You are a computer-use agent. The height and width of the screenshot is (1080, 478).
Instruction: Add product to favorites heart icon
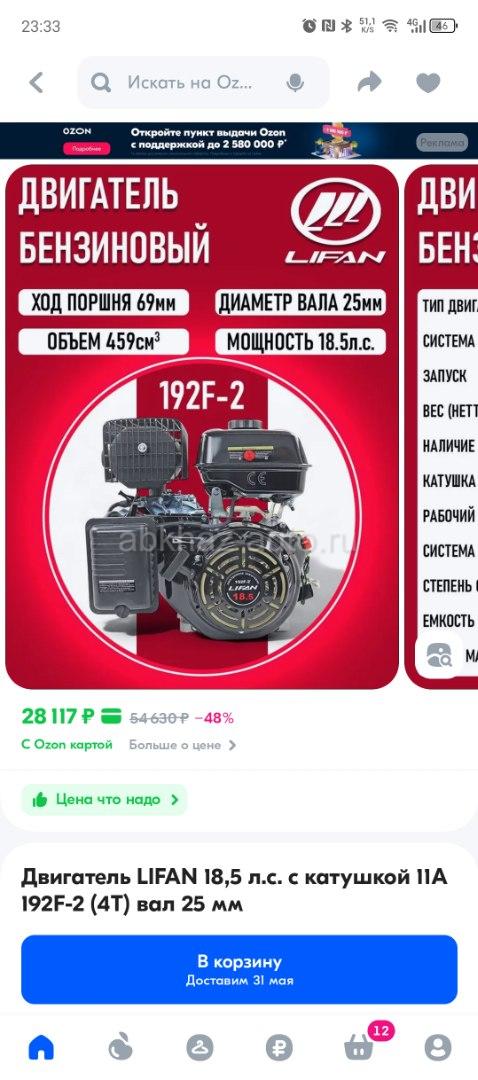428,83
